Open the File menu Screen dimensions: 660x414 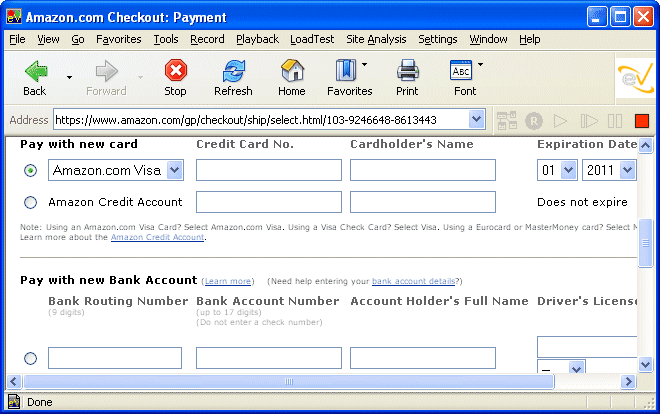coord(17,39)
